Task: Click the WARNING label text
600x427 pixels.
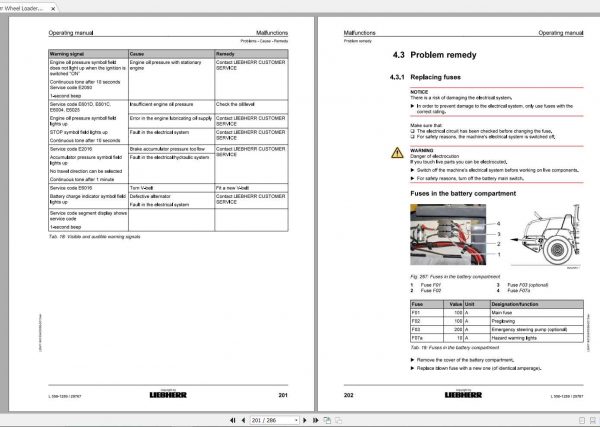Action: tap(422, 150)
